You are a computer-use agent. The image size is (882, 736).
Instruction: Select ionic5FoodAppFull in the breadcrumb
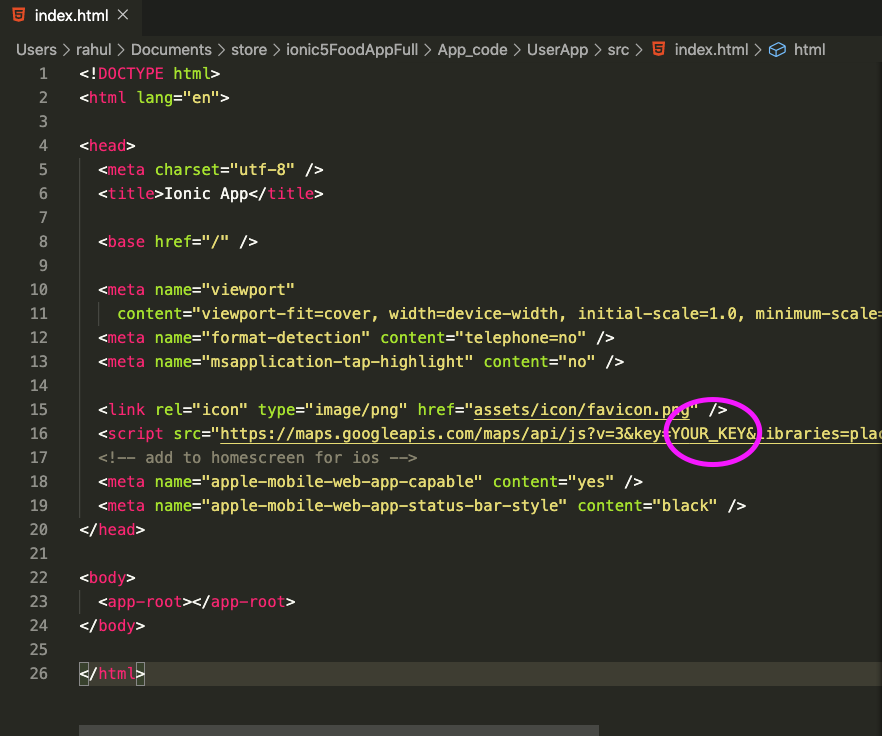click(x=352, y=49)
